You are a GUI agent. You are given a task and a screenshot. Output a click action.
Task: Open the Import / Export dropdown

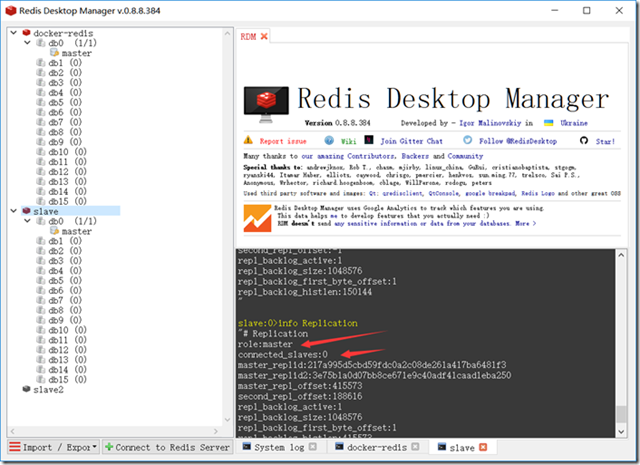tap(94, 447)
